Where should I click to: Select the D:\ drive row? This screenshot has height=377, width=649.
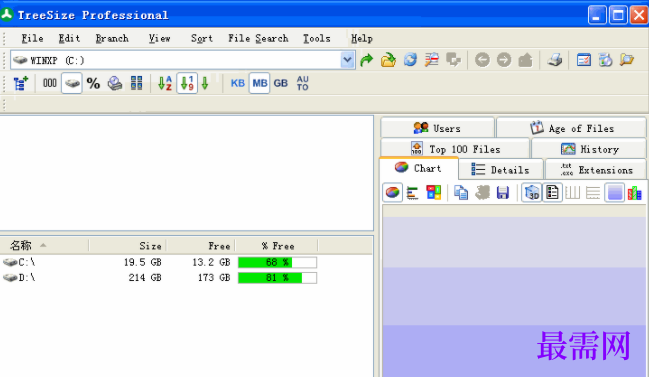coord(186,278)
